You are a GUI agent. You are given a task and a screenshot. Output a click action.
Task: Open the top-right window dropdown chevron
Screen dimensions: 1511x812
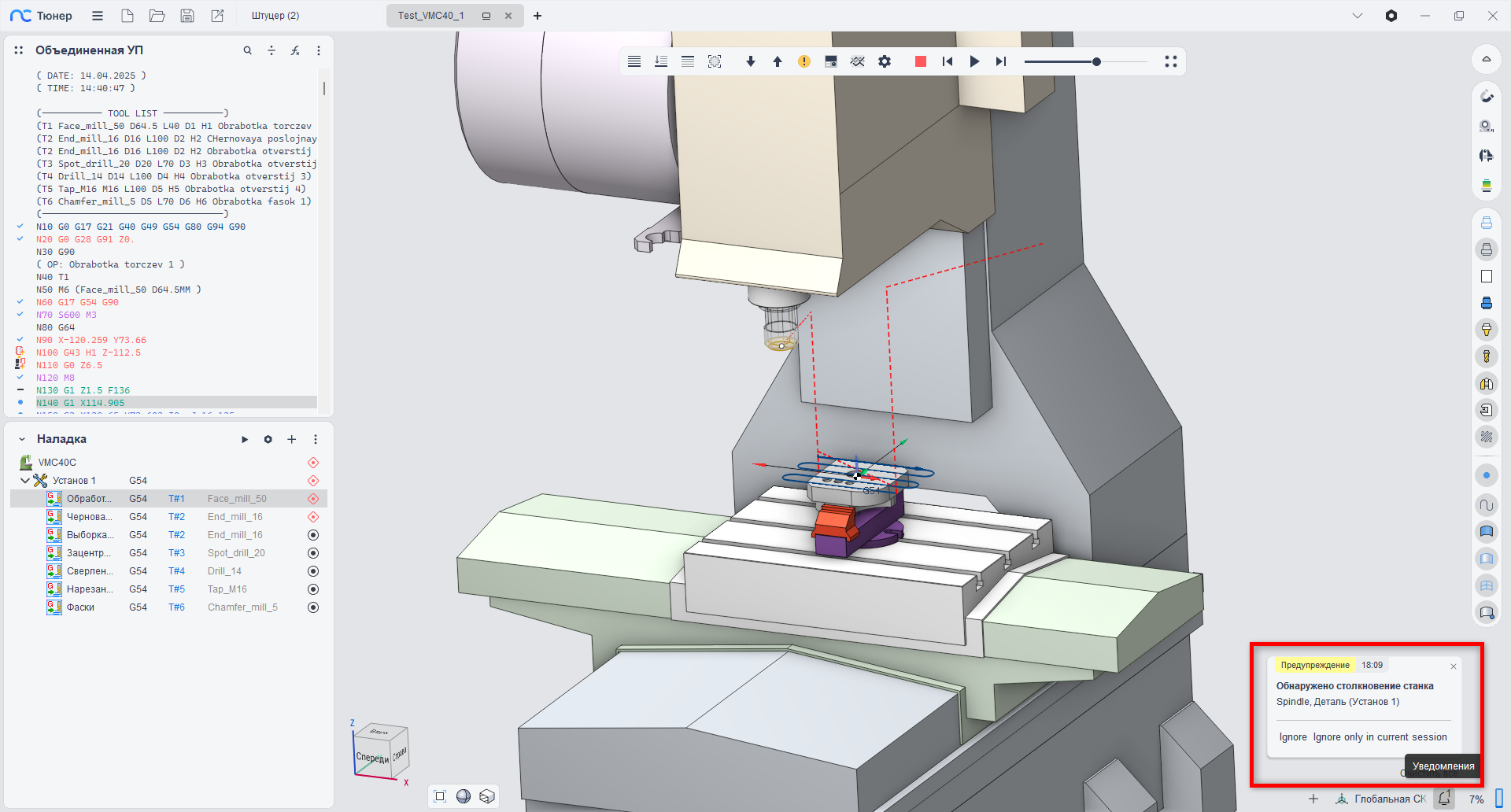pos(1358,16)
